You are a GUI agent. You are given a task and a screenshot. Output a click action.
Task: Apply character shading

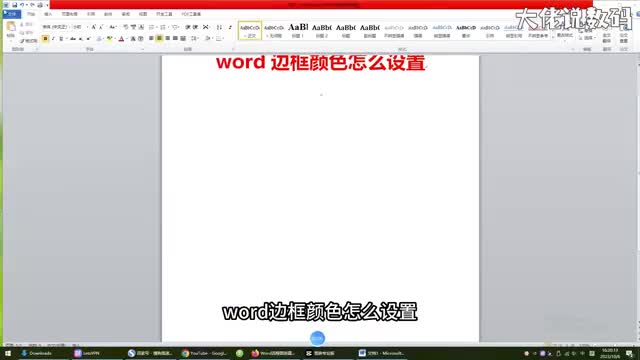(x=133, y=38)
